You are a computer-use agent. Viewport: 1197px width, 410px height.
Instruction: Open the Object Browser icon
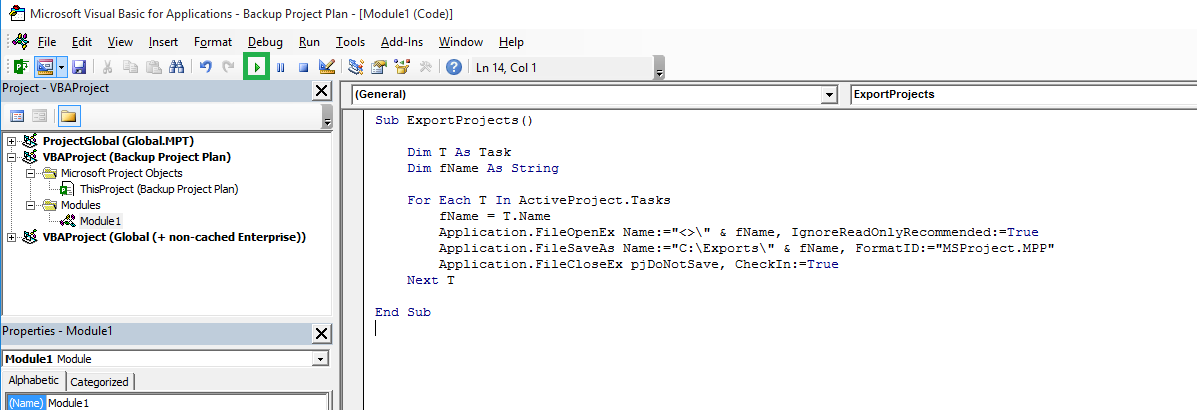pos(402,68)
